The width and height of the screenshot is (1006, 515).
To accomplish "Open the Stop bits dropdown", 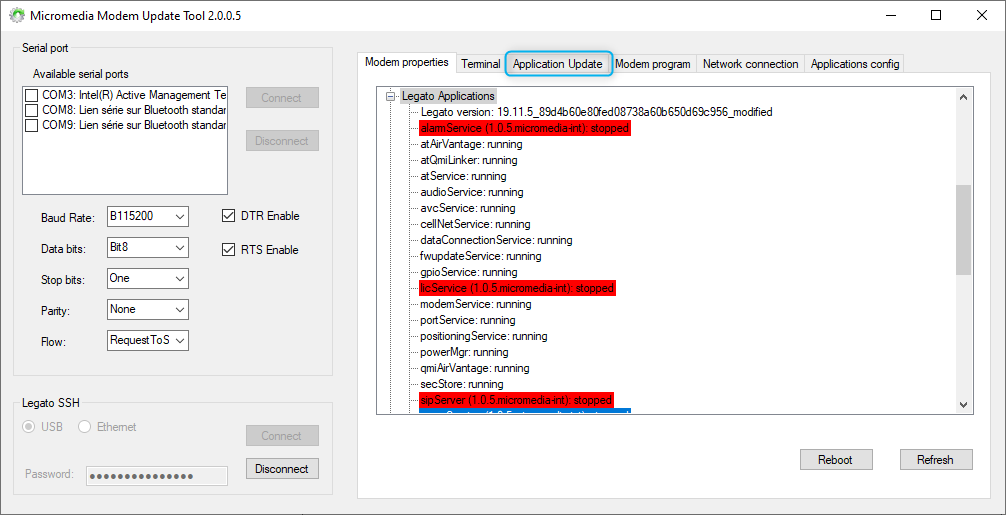I will click(x=147, y=278).
